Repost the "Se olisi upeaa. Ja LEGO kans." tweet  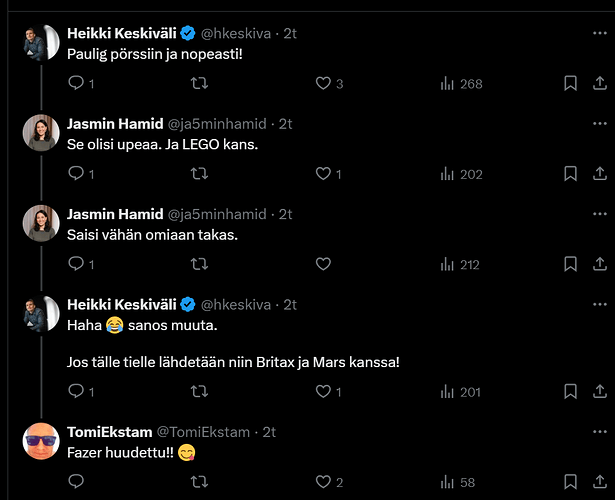tap(199, 173)
